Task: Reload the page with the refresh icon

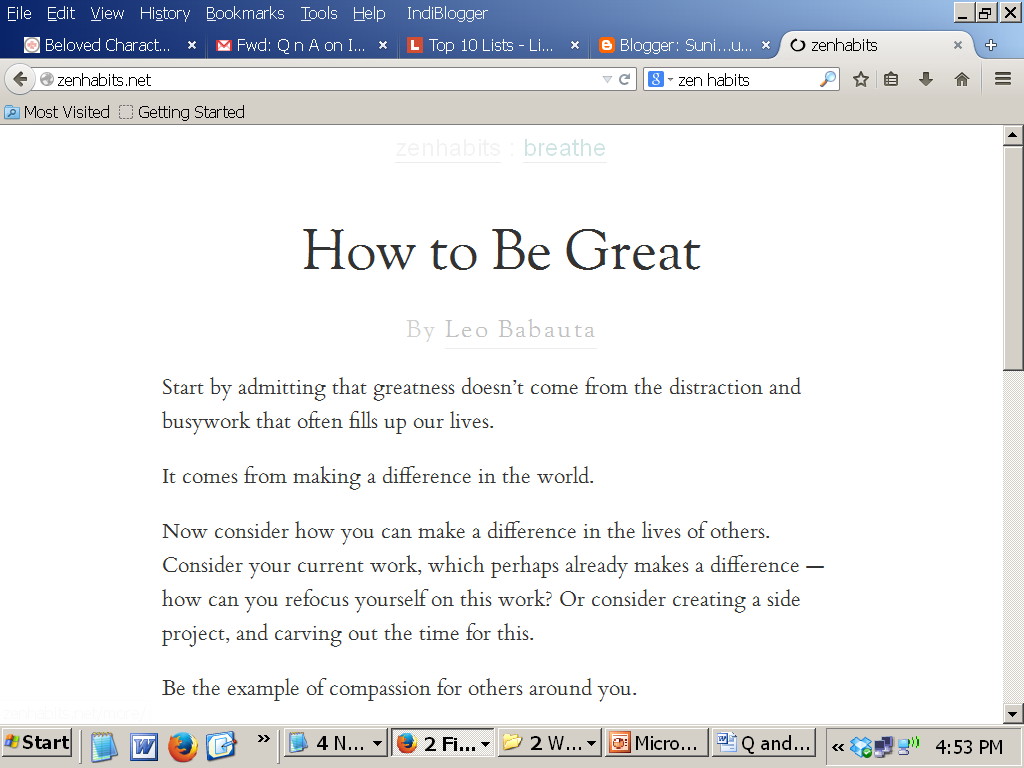Action: tap(624, 80)
